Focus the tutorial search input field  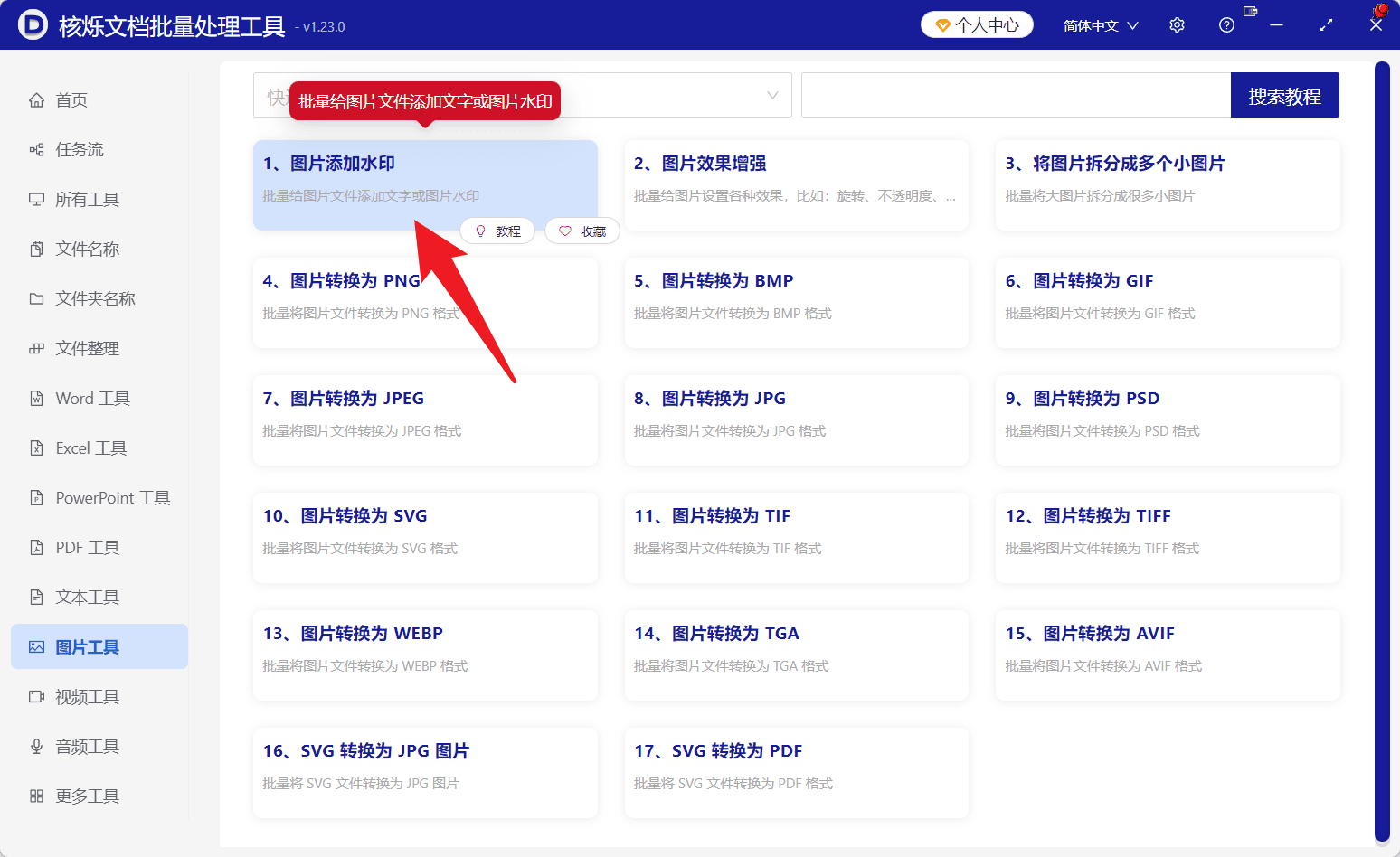point(1016,96)
